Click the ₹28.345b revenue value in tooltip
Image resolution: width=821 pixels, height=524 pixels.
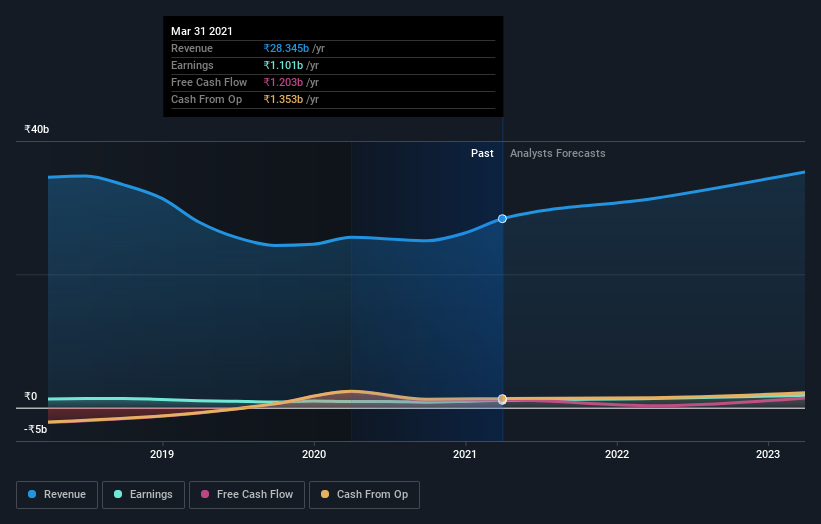pyautogui.click(x=286, y=48)
